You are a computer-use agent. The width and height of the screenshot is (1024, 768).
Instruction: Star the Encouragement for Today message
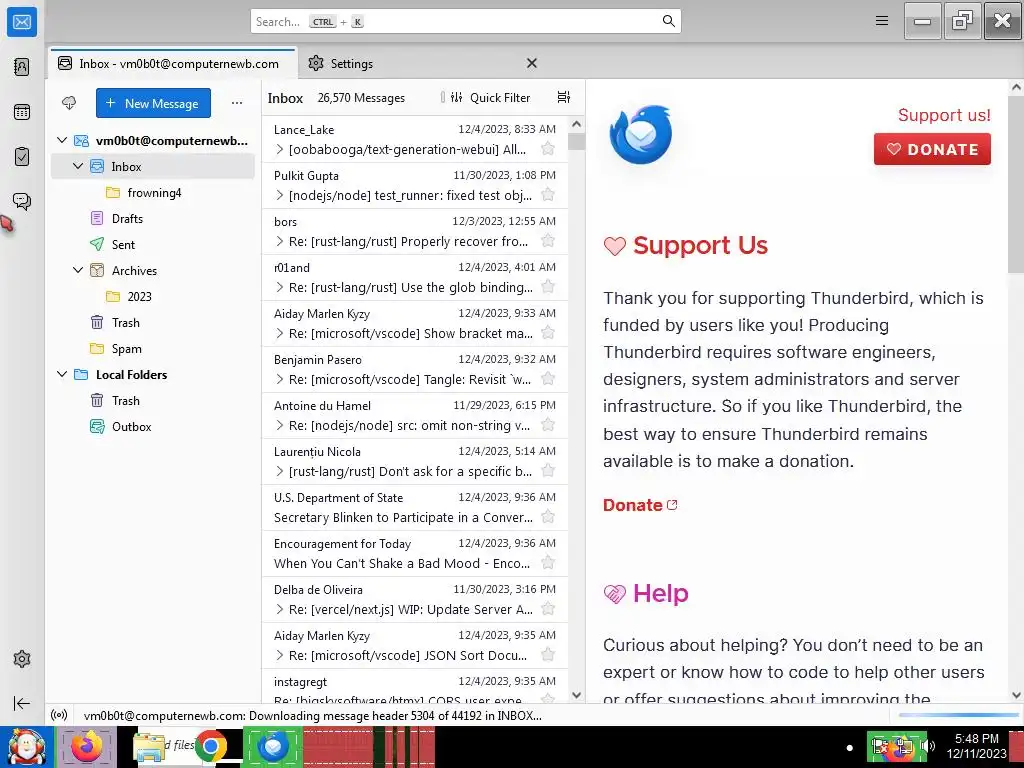pos(548,563)
